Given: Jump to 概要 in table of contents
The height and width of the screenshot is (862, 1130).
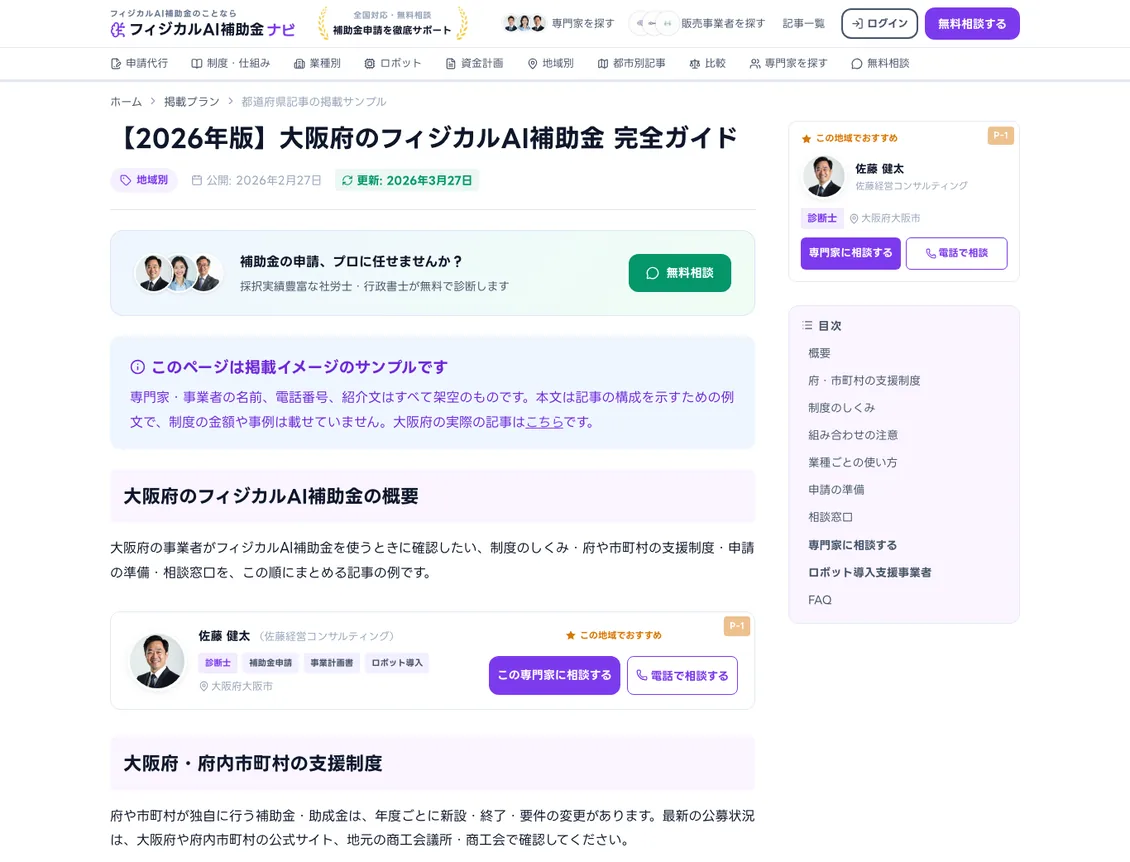Looking at the screenshot, I should coord(819,353).
